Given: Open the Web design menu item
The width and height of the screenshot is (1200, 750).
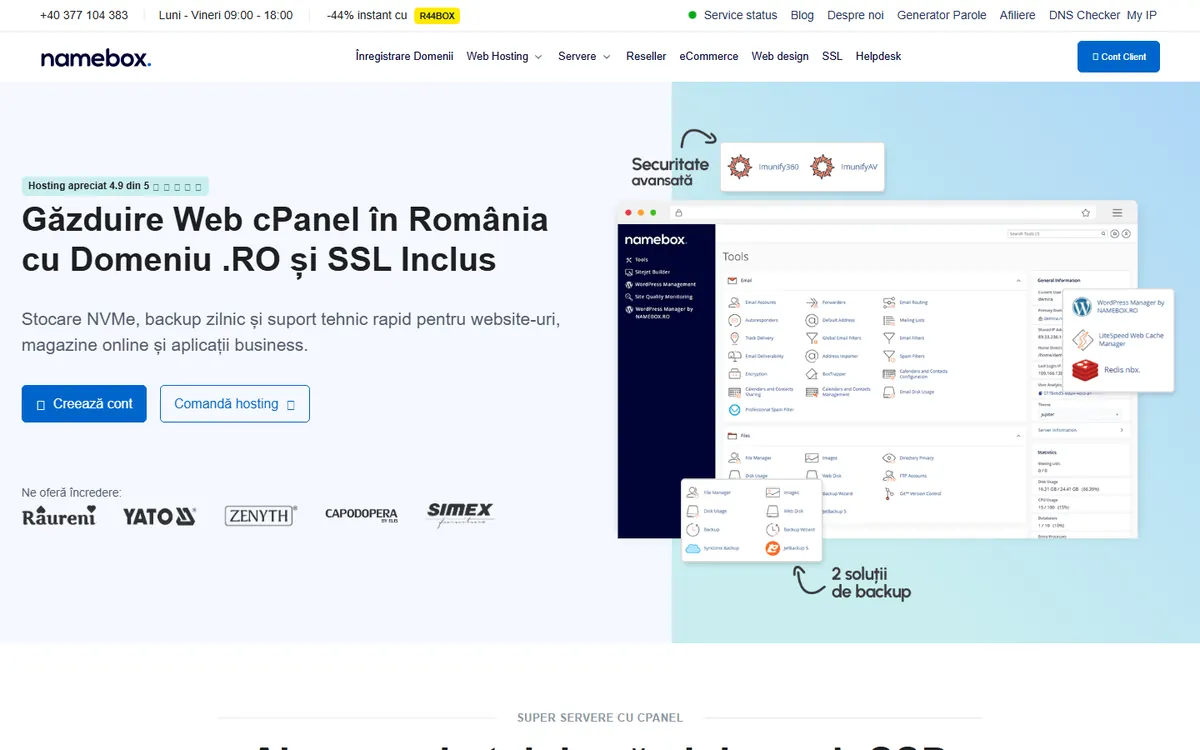Looking at the screenshot, I should [x=780, y=56].
